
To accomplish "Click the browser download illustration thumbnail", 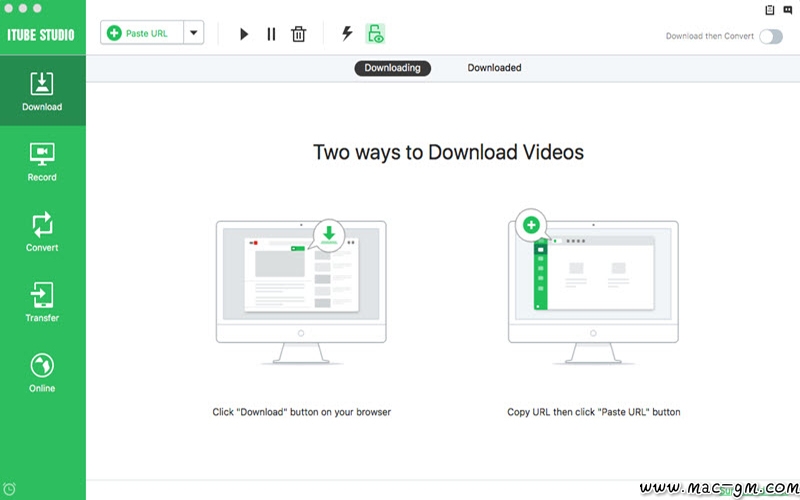I will [x=301, y=291].
